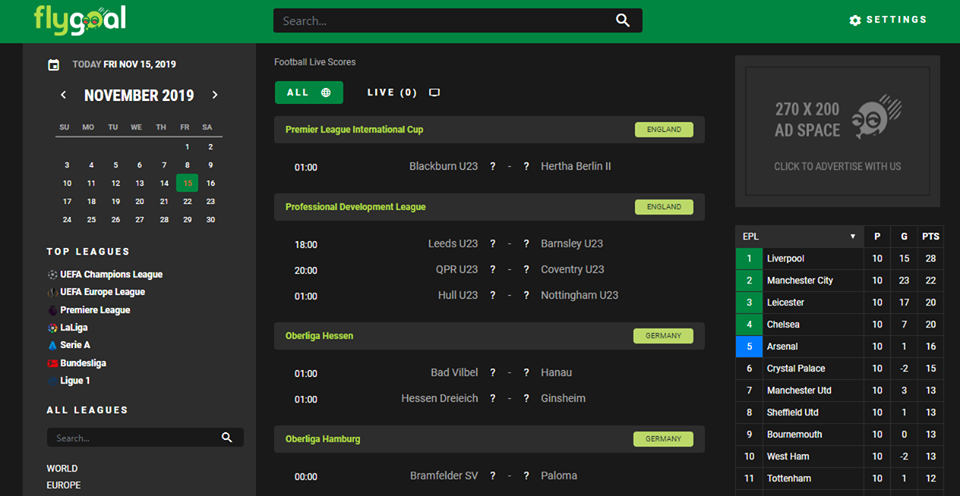This screenshot has height=496, width=960.
Task: Click the LaLiga logo icon
Action: pyautogui.click(x=52, y=328)
